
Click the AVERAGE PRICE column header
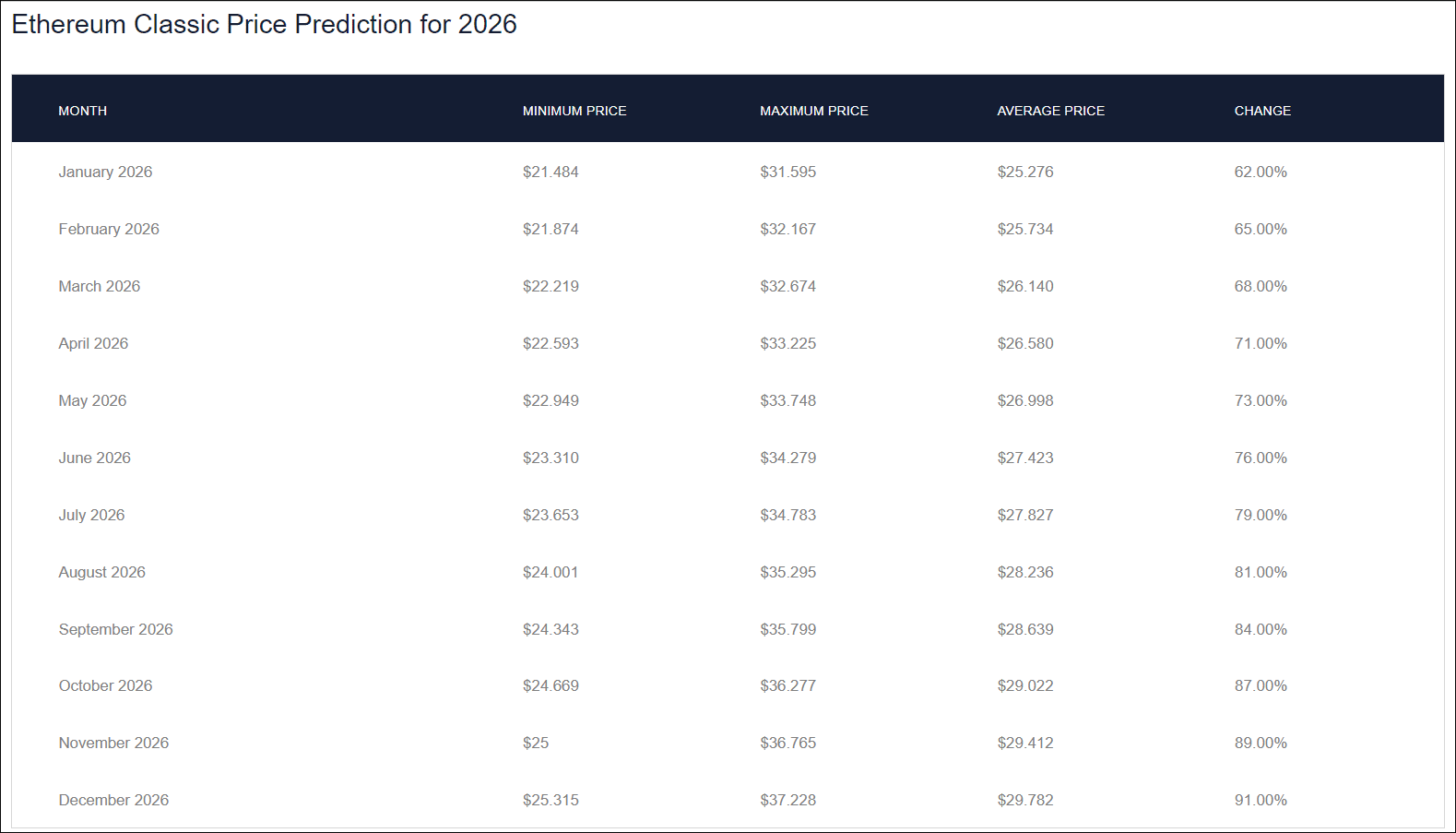point(1050,111)
